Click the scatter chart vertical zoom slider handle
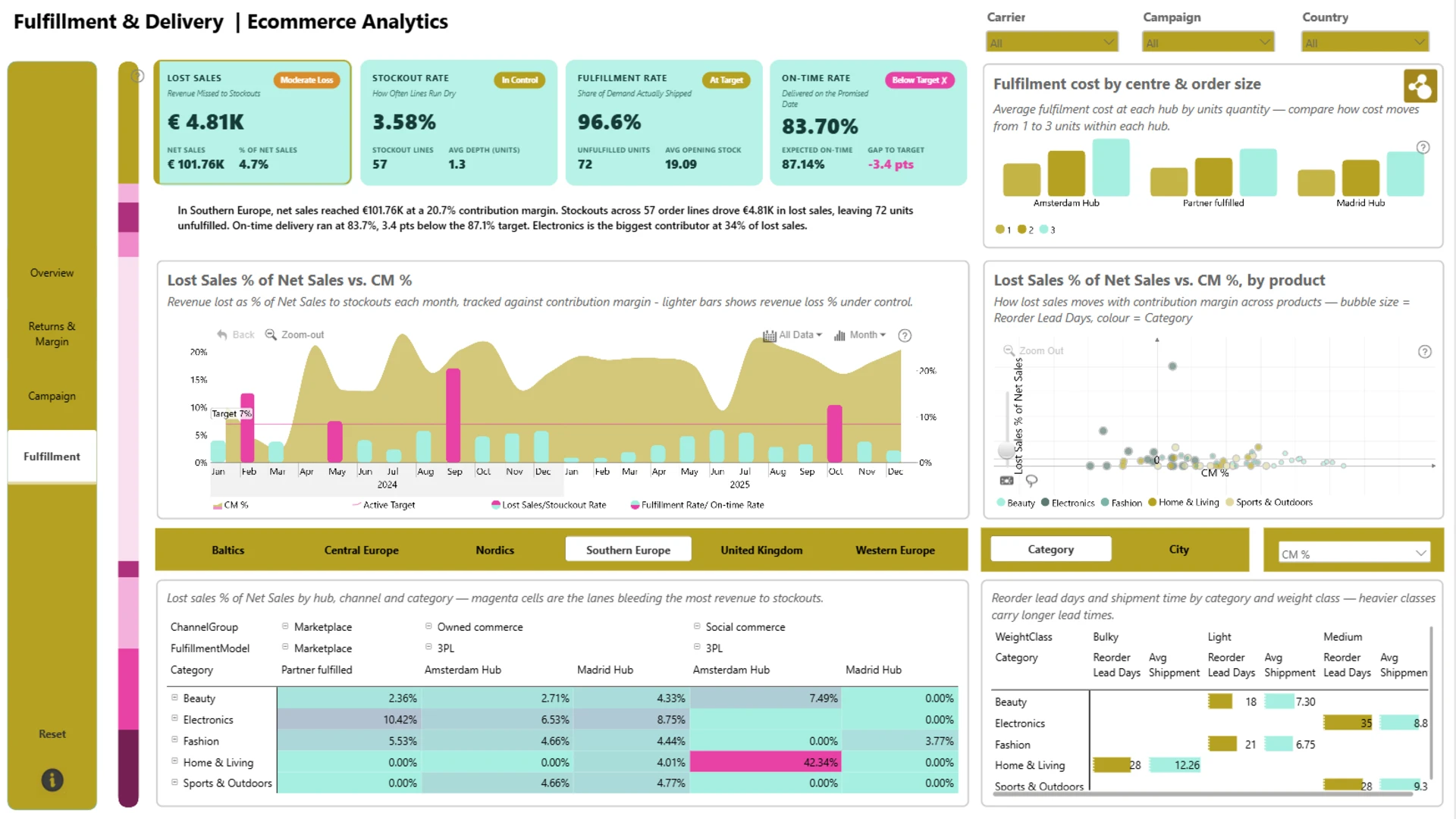 (1006, 450)
